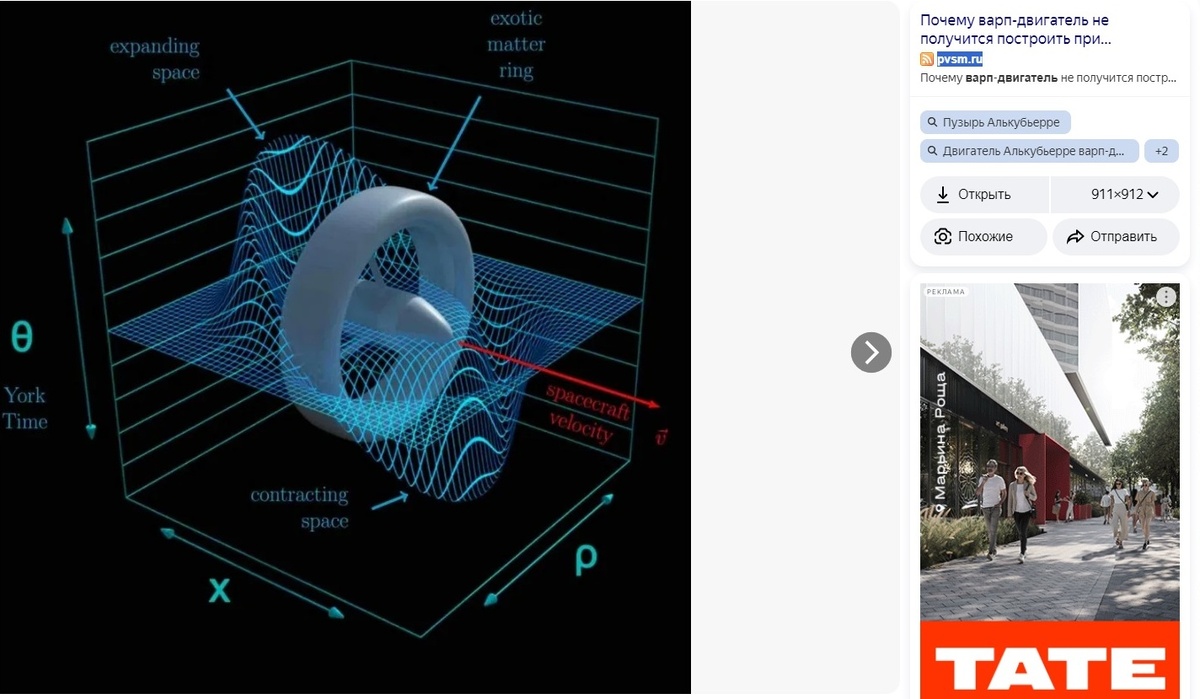Click Похожие similar images button
The width and height of the screenshot is (1200, 699).
click(x=983, y=237)
